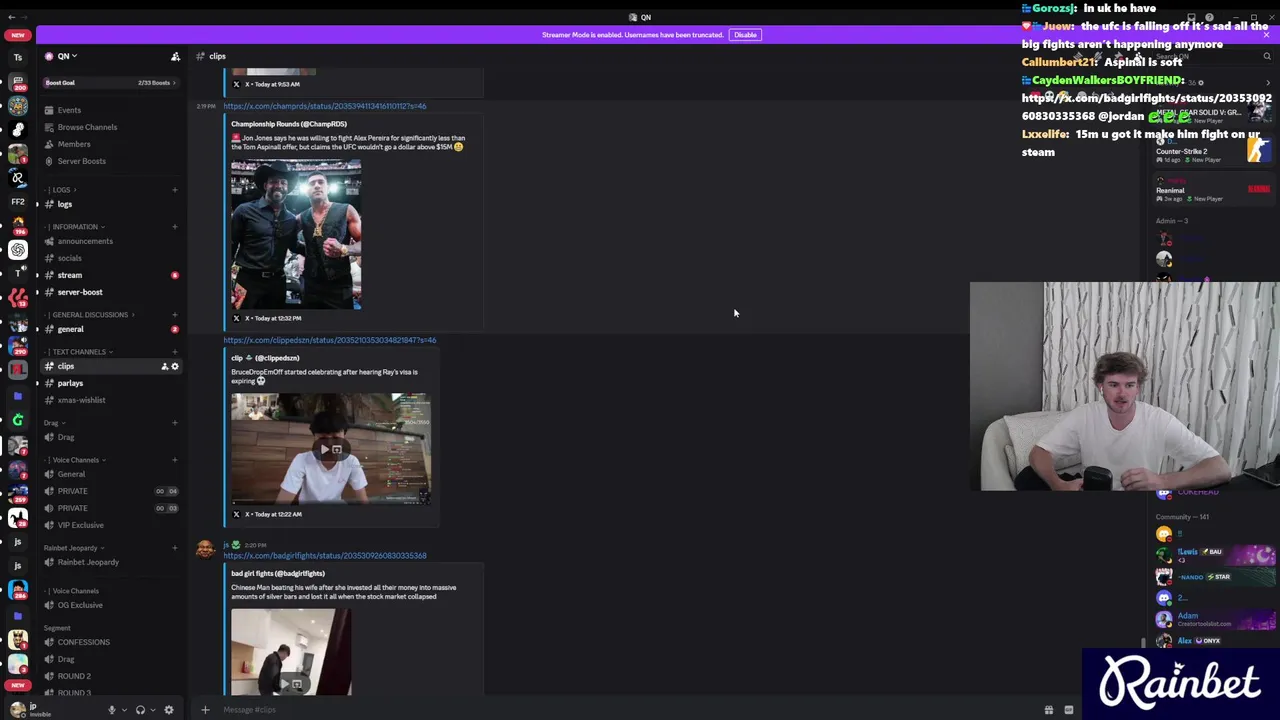Open the champrds x.com status link

click(x=325, y=106)
